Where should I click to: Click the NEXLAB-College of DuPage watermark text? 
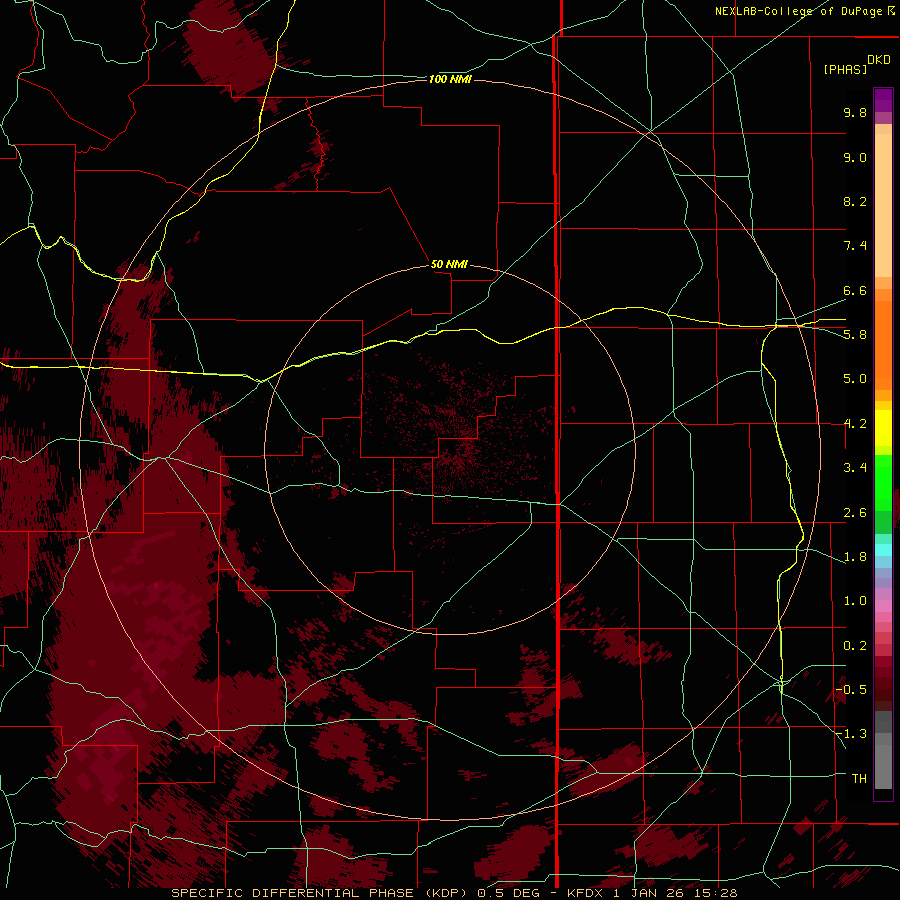click(x=805, y=11)
